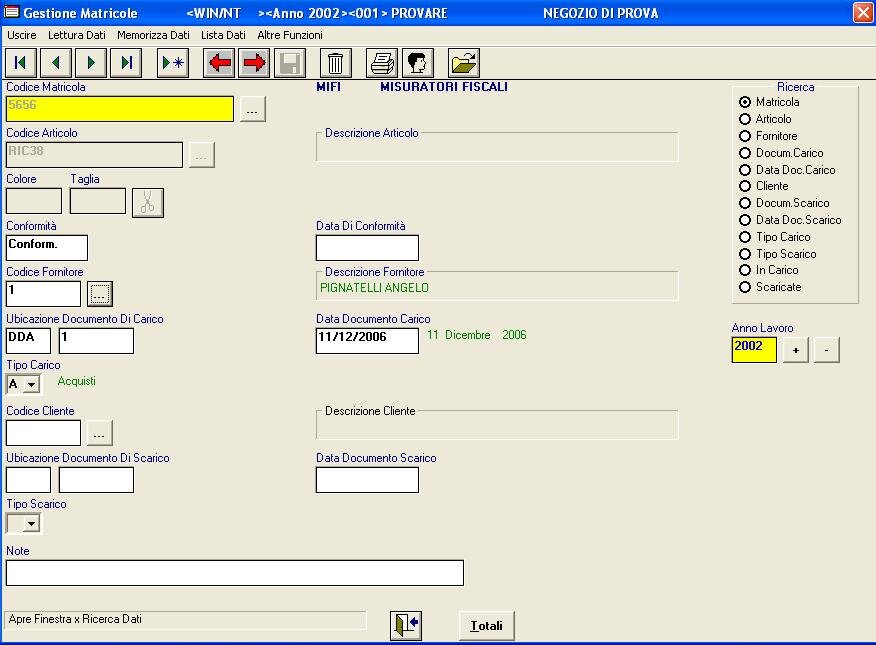Screen dimensions: 876x645
Task: Click the exit door icon at bottom
Action: coord(405,626)
